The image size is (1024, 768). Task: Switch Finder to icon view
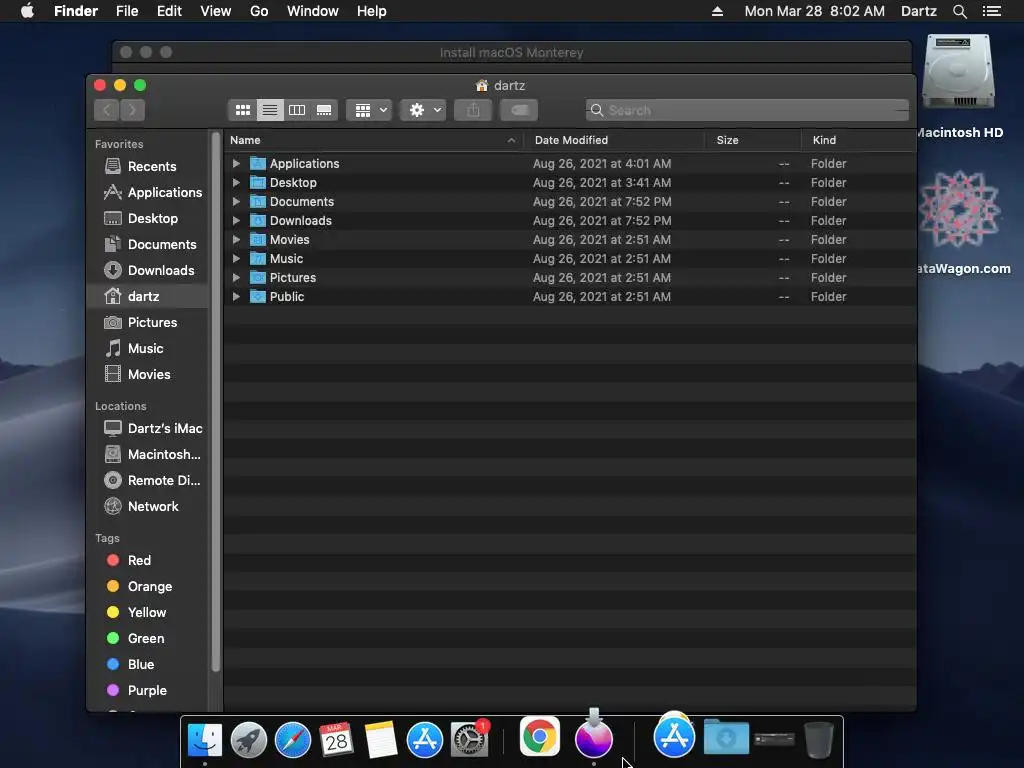coord(243,110)
